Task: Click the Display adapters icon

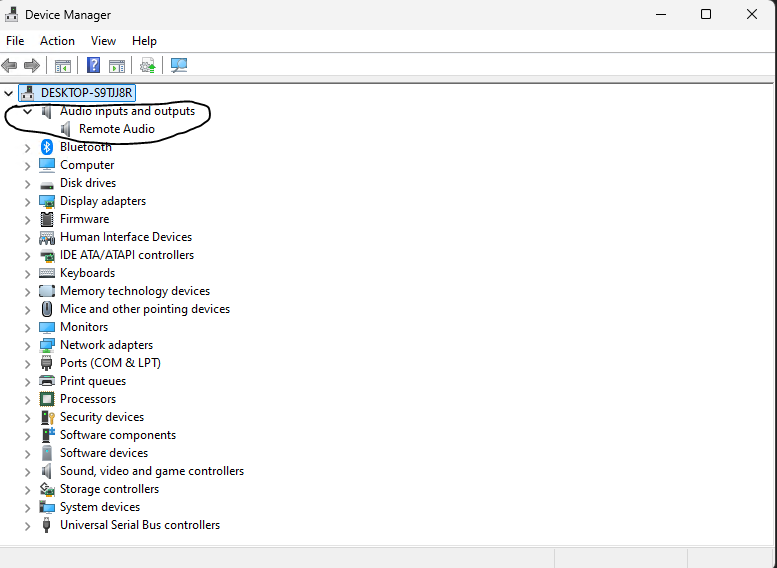Action: point(47,201)
